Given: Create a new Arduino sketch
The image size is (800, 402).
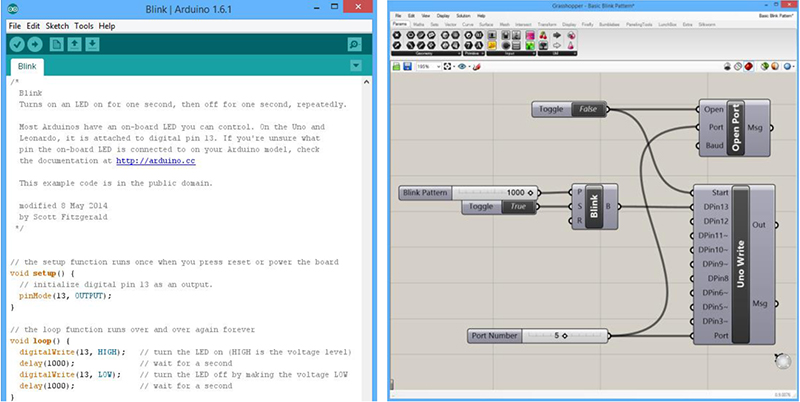Looking at the screenshot, I should [x=57, y=45].
